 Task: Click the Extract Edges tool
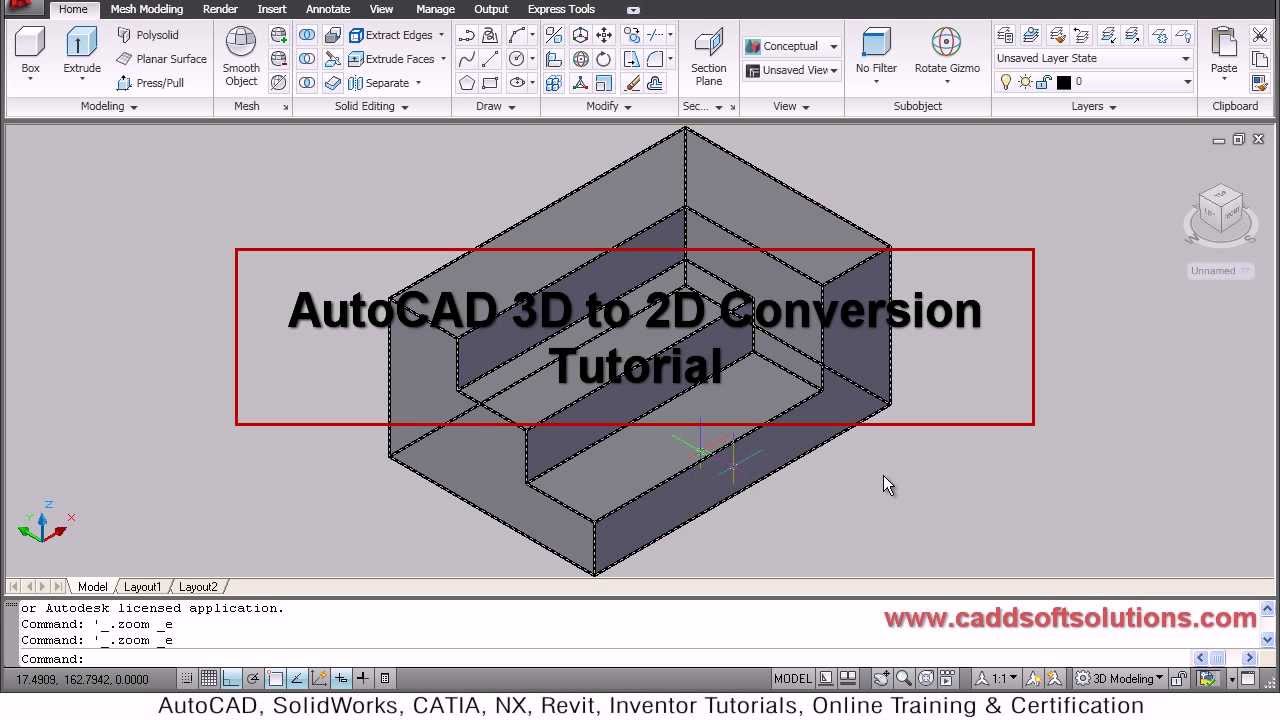[x=391, y=35]
